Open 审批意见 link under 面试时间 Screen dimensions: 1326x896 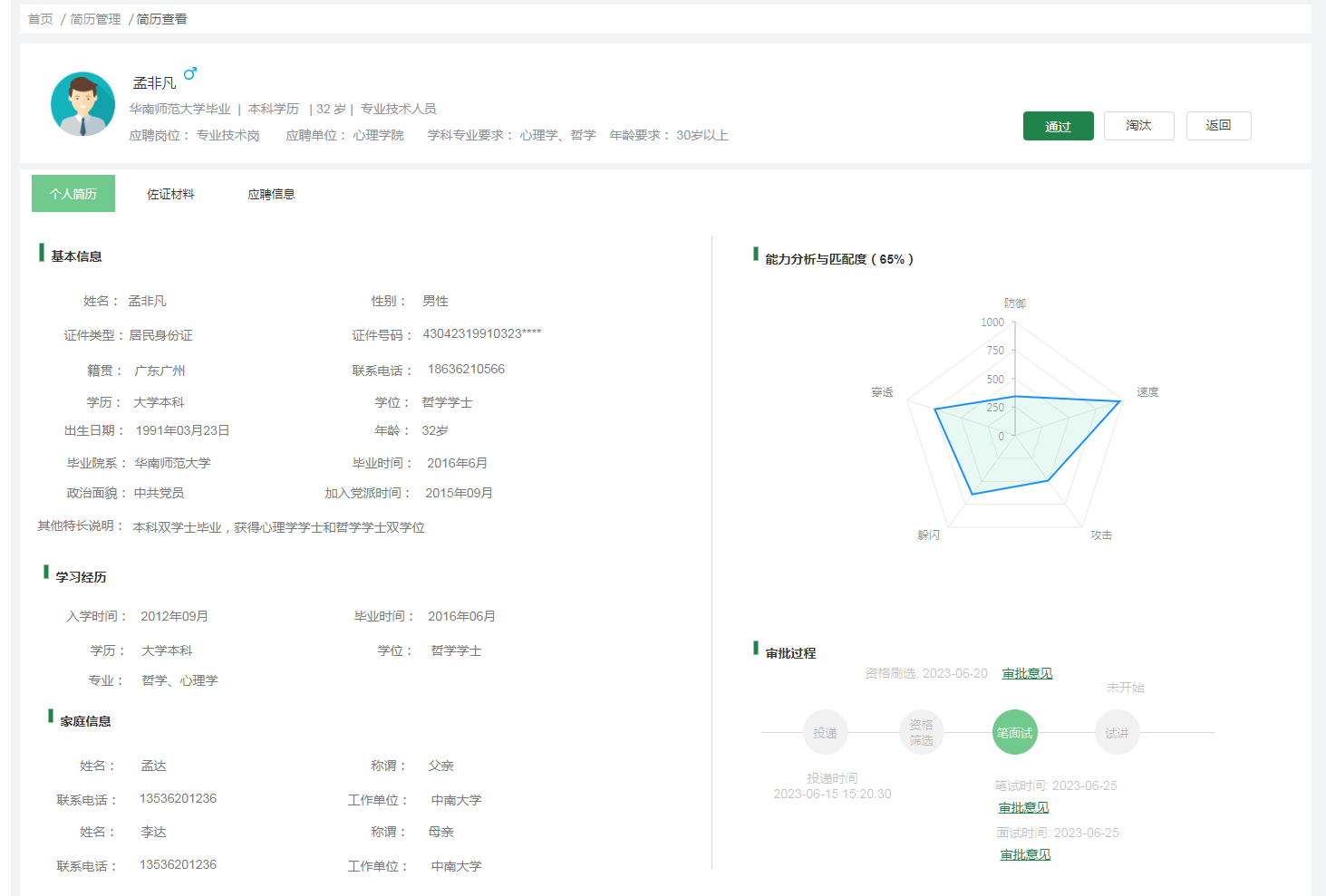(1025, 854)
